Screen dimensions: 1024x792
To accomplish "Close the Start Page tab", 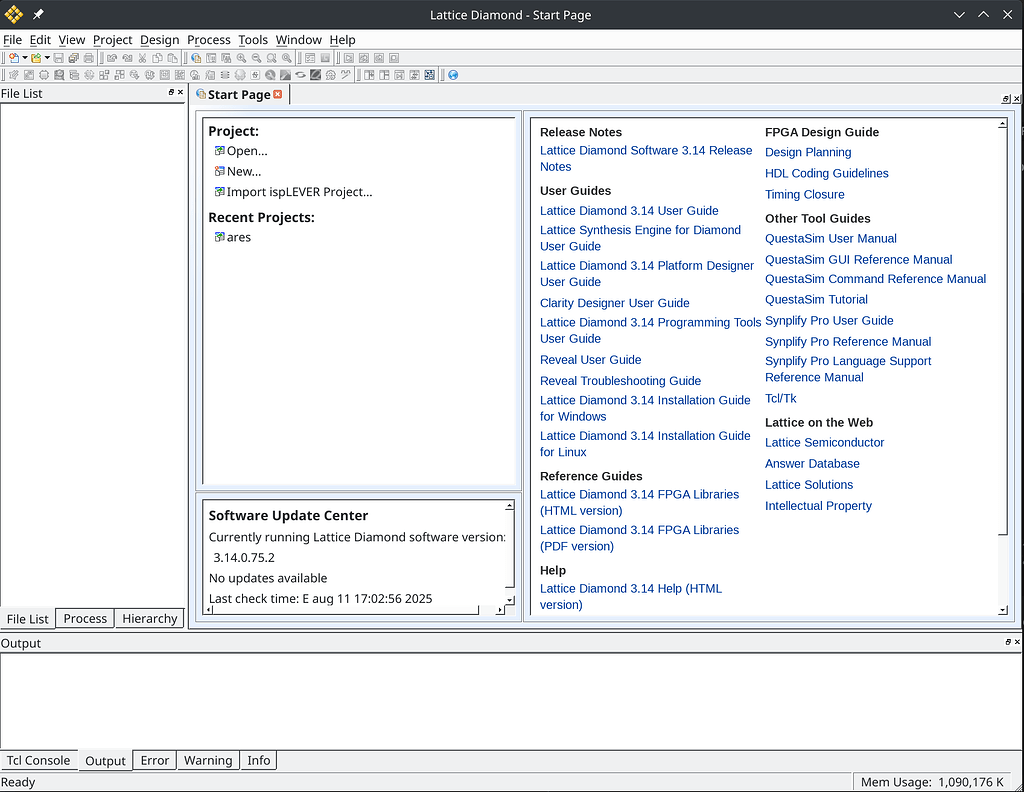I will (x=278, y=94).
